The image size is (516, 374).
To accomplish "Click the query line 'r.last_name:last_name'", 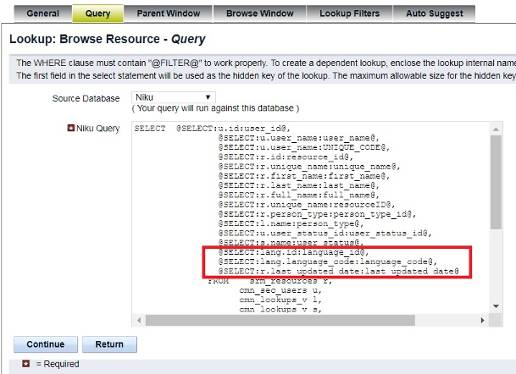I will tap(299, 185).
